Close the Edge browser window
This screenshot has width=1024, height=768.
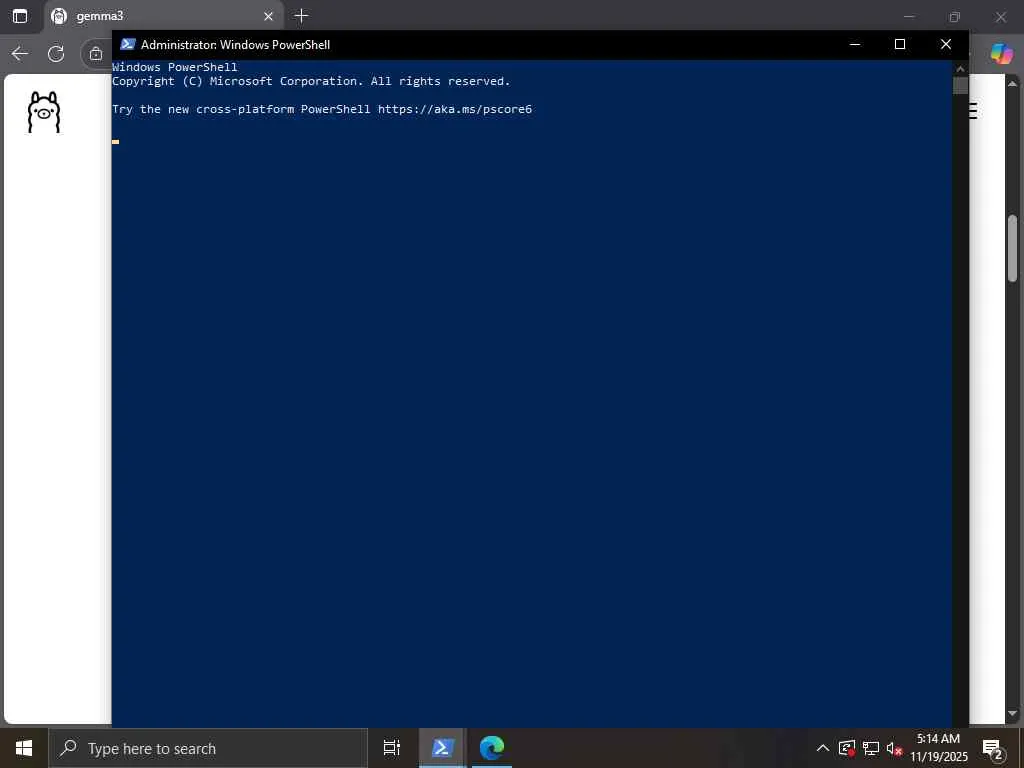1000,17
